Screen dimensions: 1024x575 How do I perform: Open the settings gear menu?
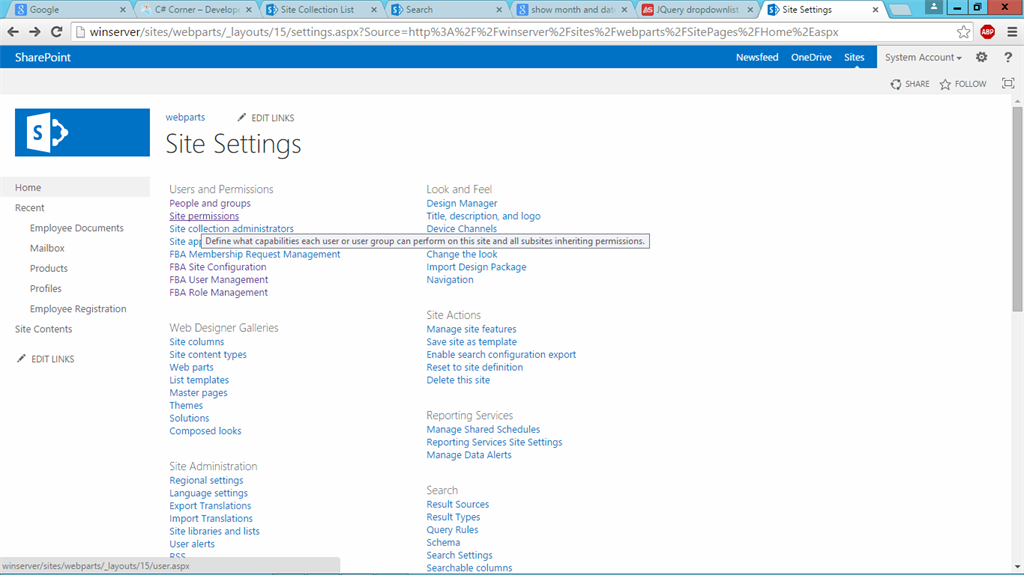coord(981,58)
